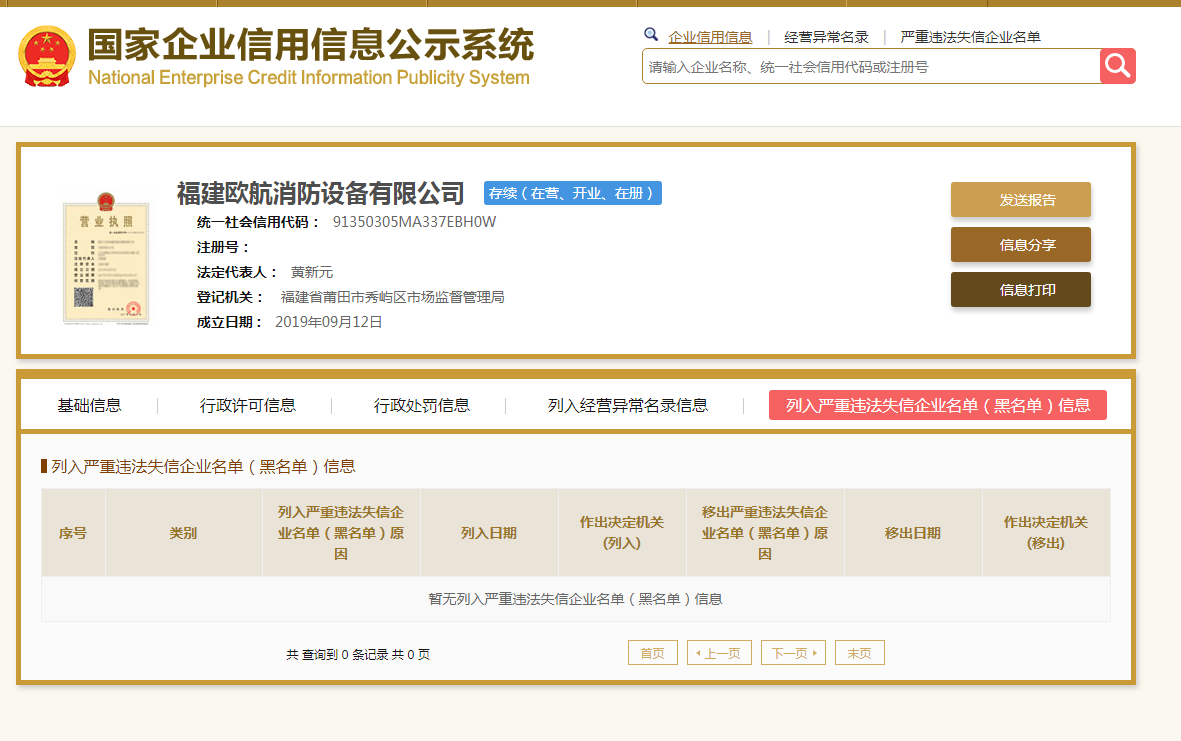Switch to the 基础信息 tab

pos(90,405)
